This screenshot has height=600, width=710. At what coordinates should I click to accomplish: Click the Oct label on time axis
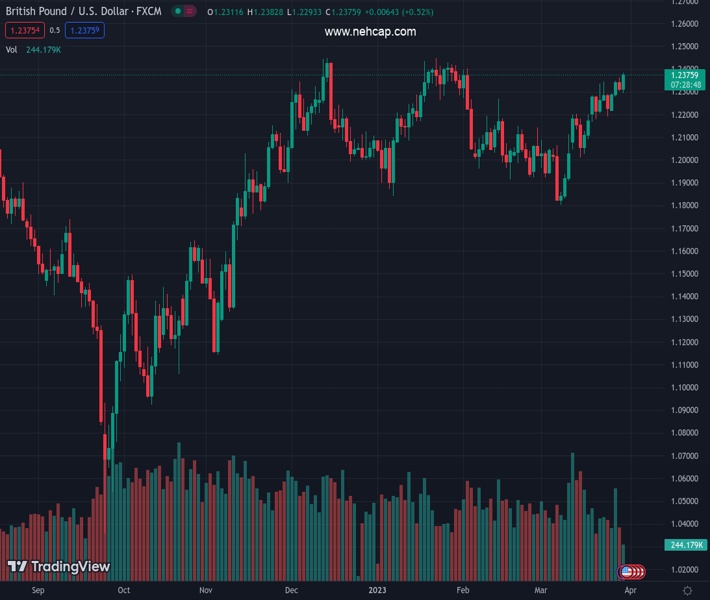(x=123, y=591)
